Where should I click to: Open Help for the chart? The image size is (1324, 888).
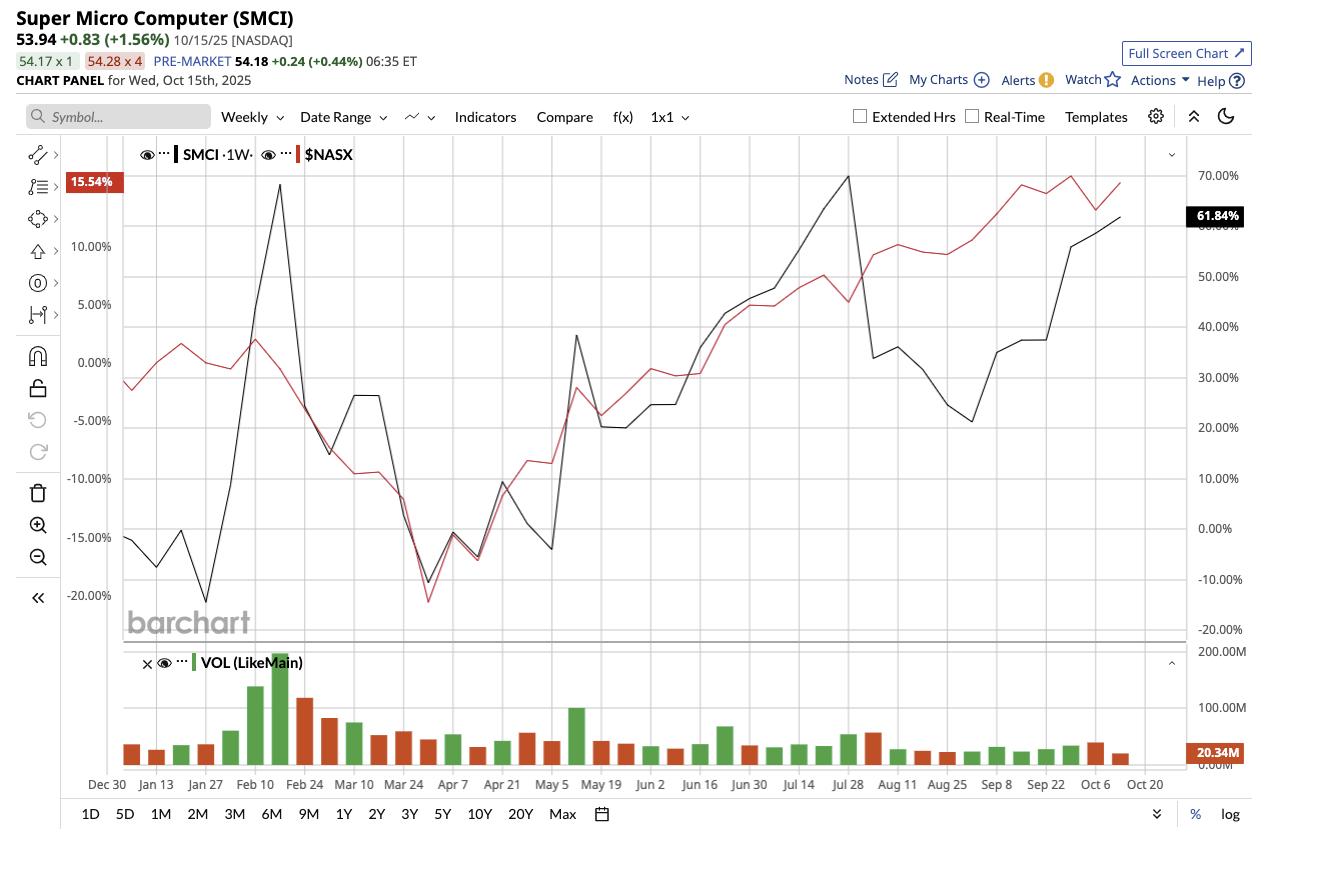1221,81
